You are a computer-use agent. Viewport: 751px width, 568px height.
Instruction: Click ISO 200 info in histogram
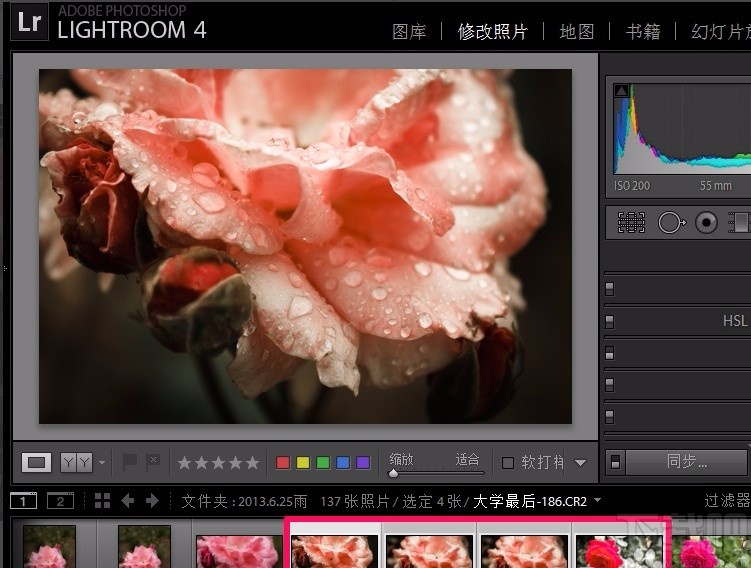pyautogui.click(x=632, y=186)
